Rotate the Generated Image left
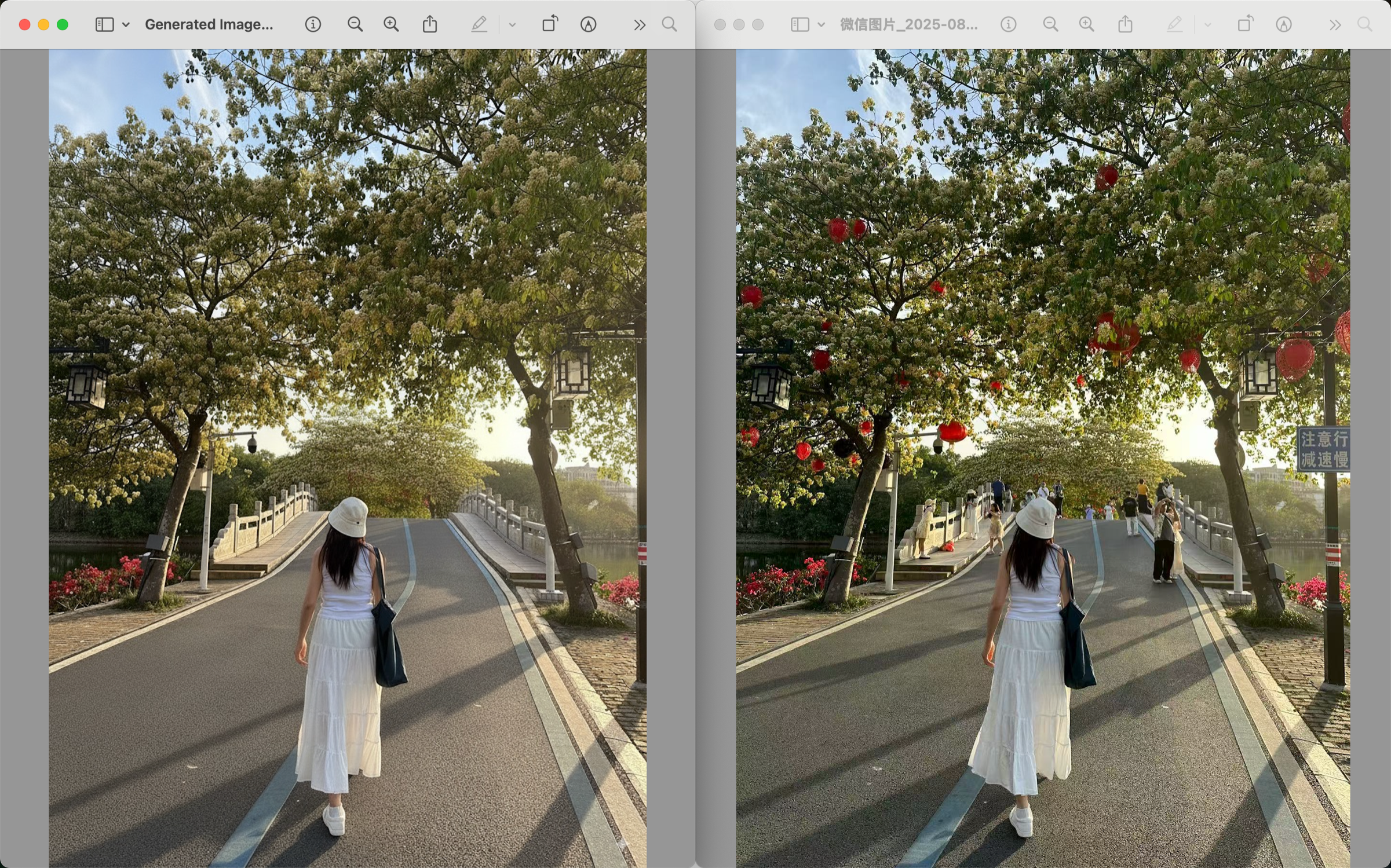Image resolution: width=1391 pixels, height=868 pixels. click(549, 24)
